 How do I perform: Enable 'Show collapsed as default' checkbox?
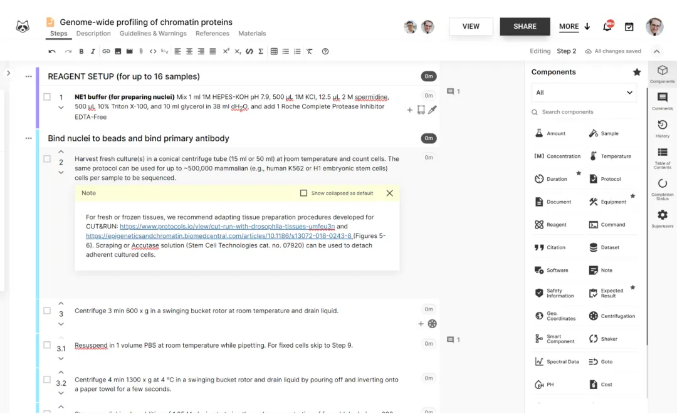304,193
